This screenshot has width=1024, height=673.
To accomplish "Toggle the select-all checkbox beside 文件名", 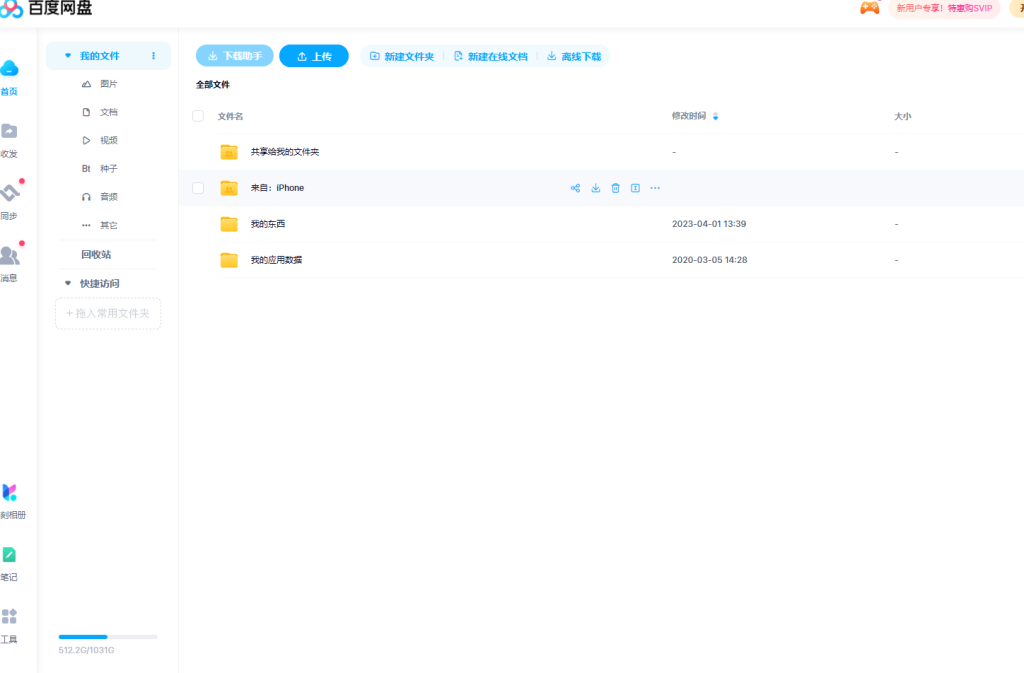I will point(198,116).
